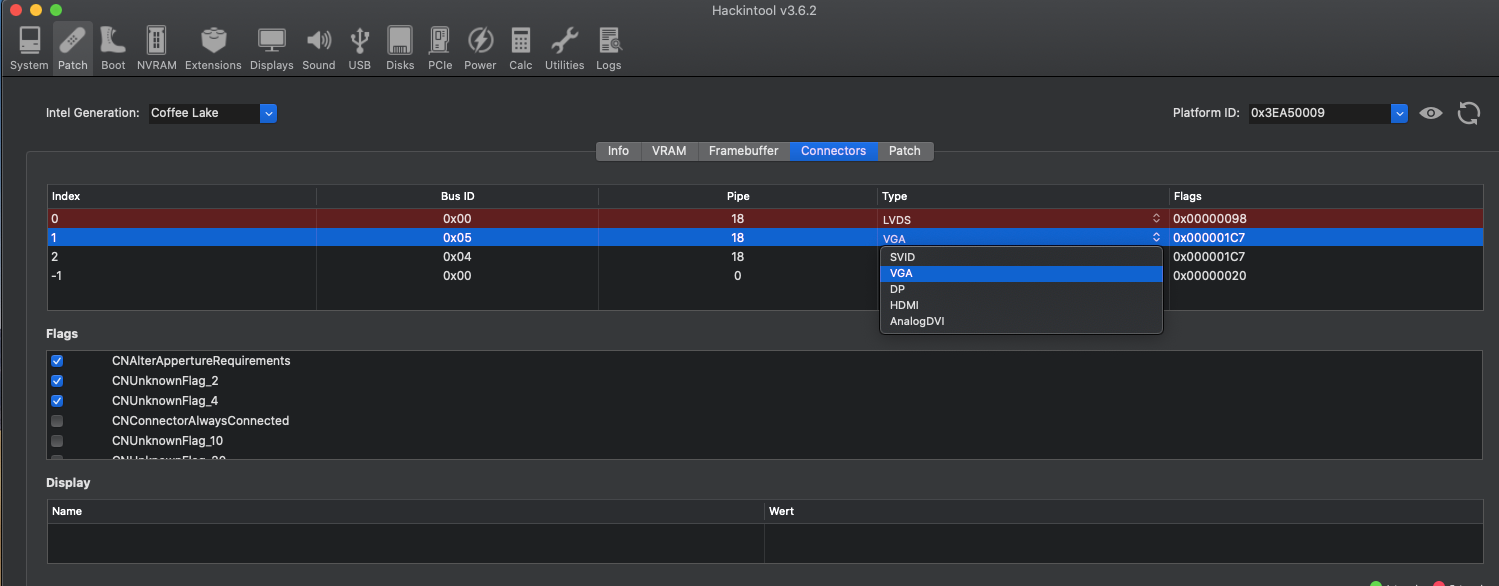Choose HDMI from the connector type list
This screenshot has height=586, width=1499.
tap(904, 305)
